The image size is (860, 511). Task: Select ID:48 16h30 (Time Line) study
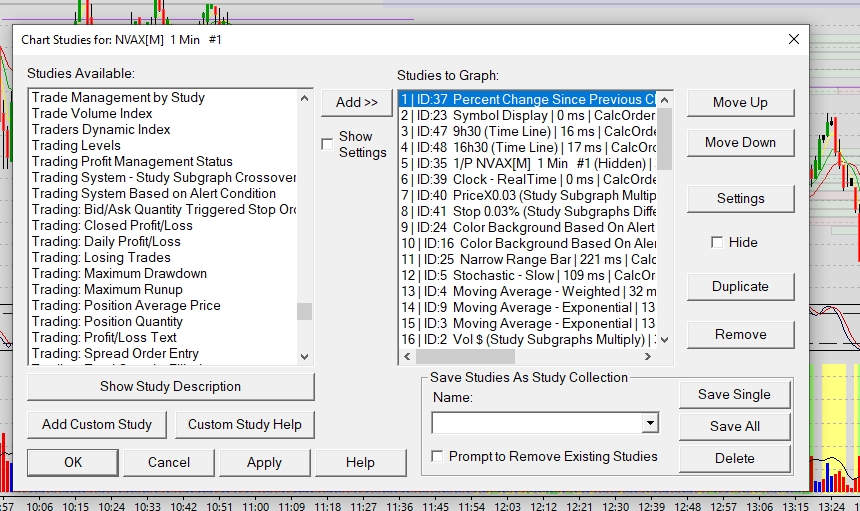click(x=528, y=147)
